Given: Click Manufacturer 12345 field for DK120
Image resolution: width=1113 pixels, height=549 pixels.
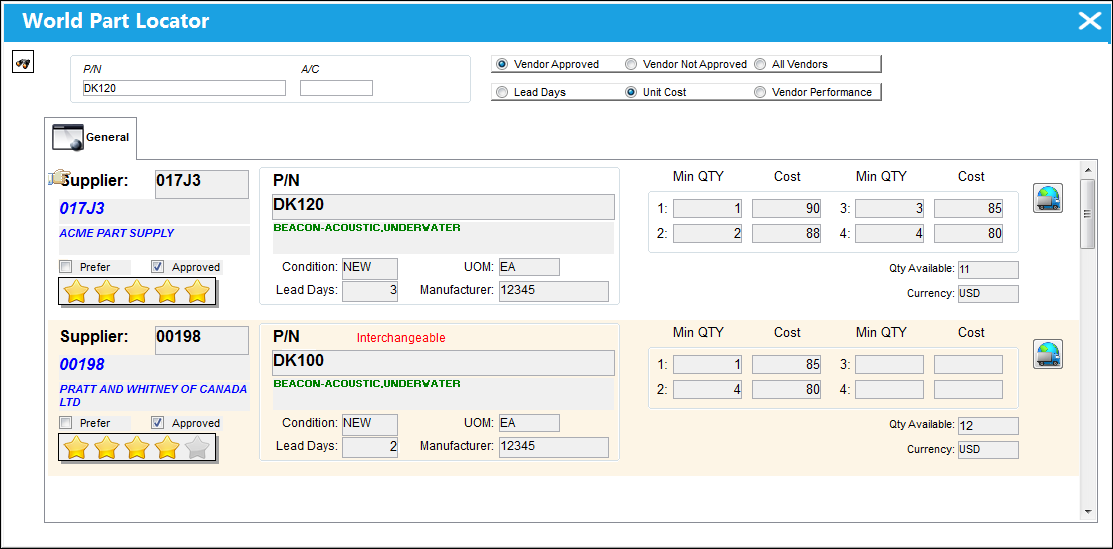Looking at the screenshot, I should [x=554, y=291].
